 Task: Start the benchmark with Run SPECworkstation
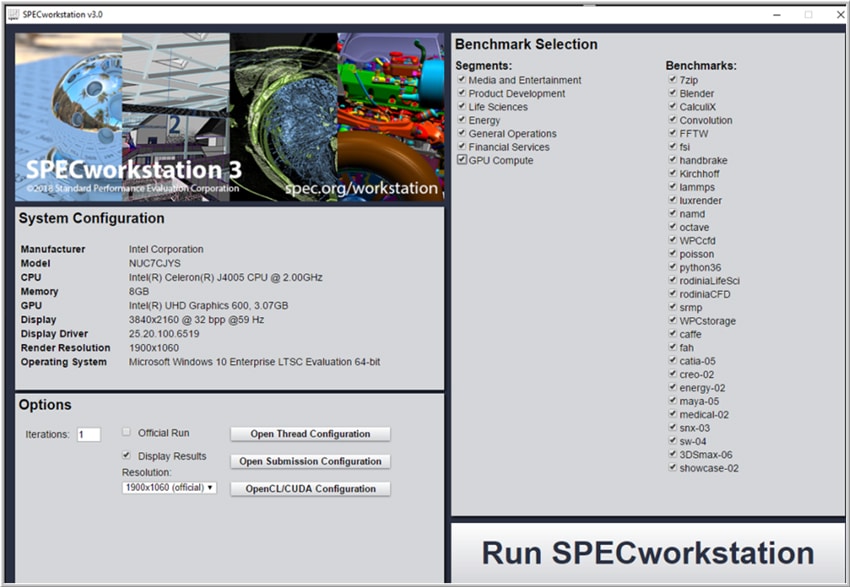click(648, 553)
